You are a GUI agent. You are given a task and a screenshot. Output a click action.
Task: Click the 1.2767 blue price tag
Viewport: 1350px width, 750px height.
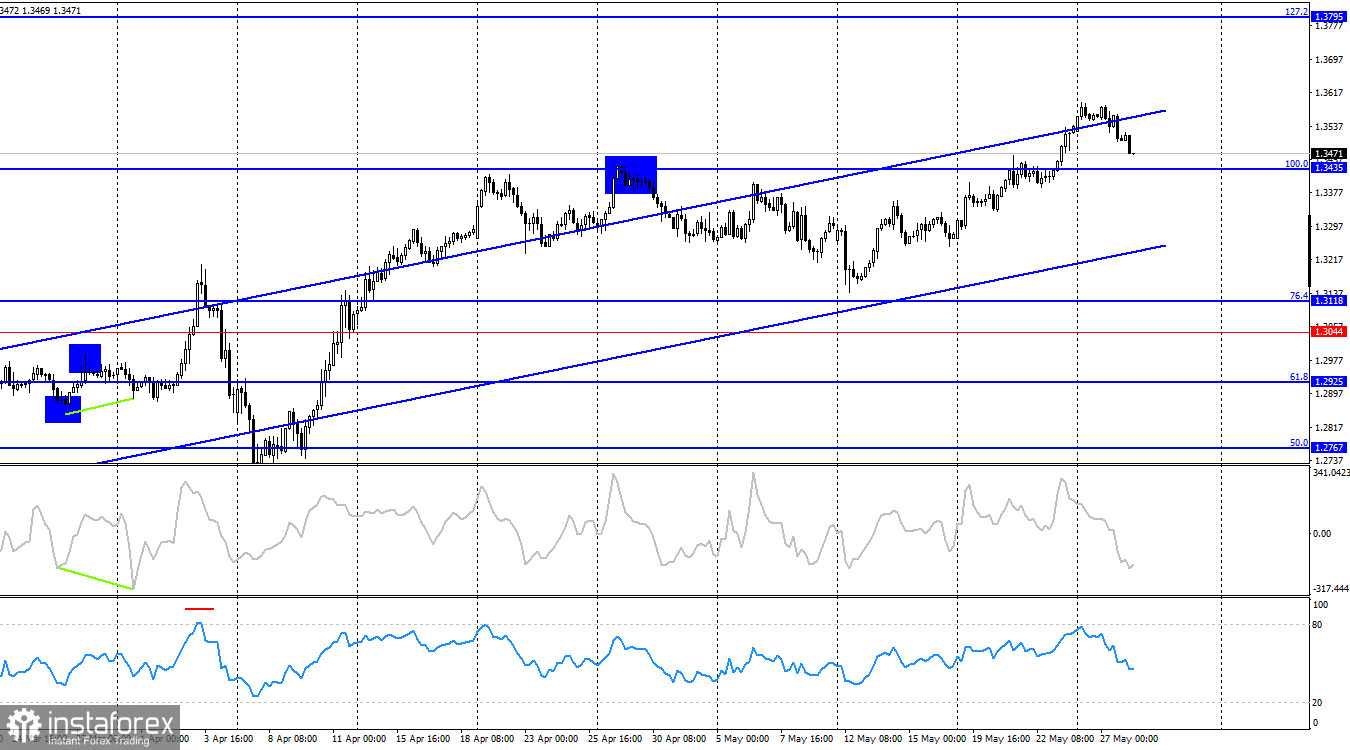pyautogui.click(x=1329, y=448)
